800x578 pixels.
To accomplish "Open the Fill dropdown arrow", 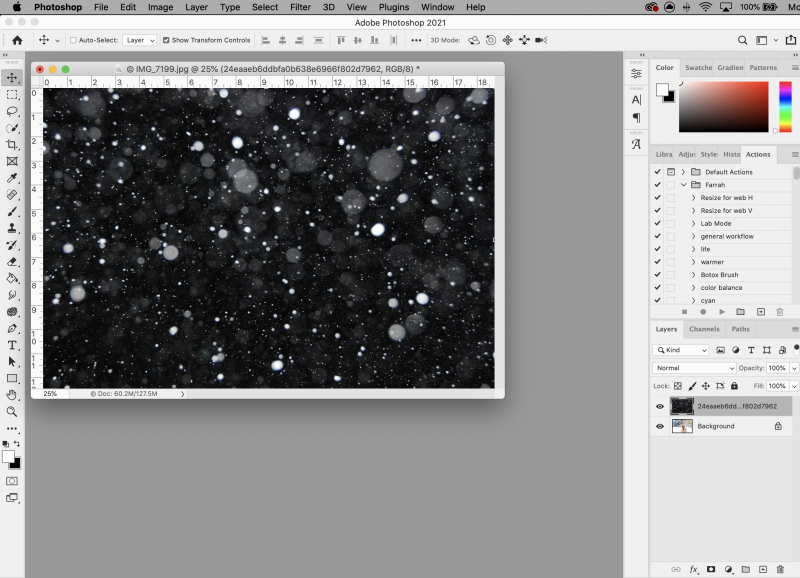I will (794, 386).
